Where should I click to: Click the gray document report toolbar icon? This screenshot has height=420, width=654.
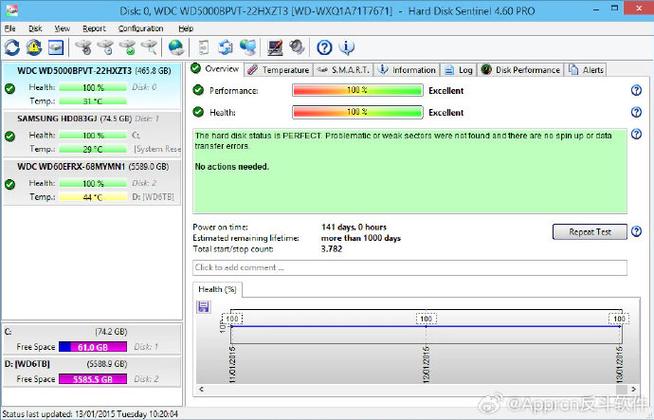coord(204,48)
